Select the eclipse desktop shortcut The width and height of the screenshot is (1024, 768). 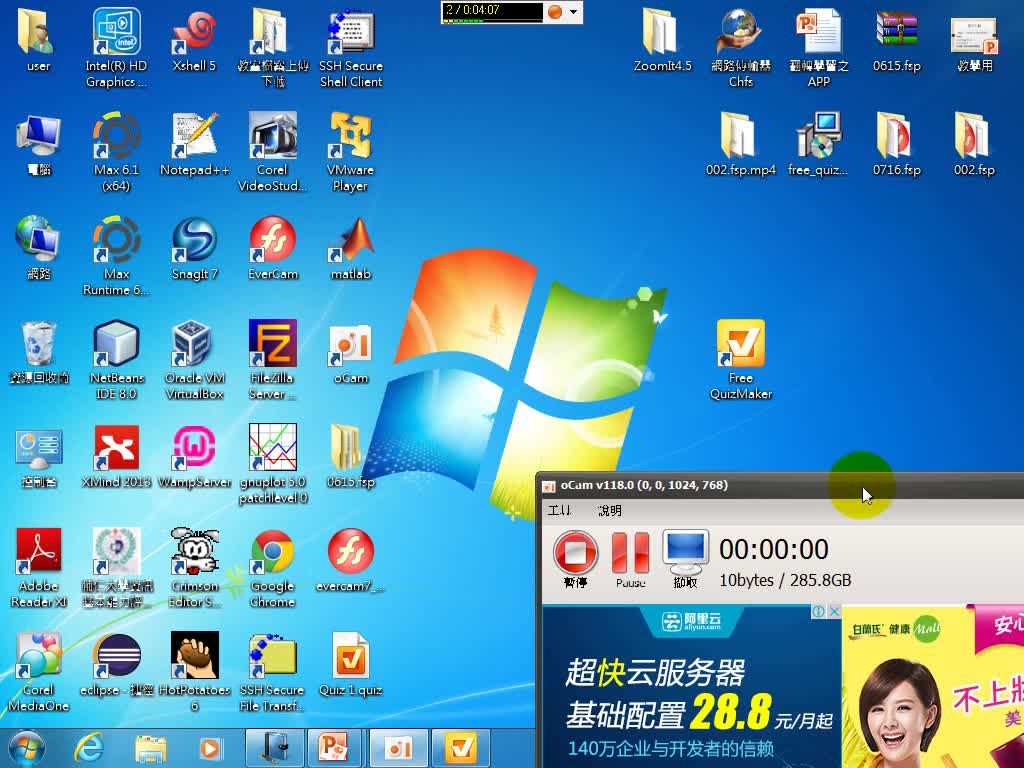pos(116,664)
